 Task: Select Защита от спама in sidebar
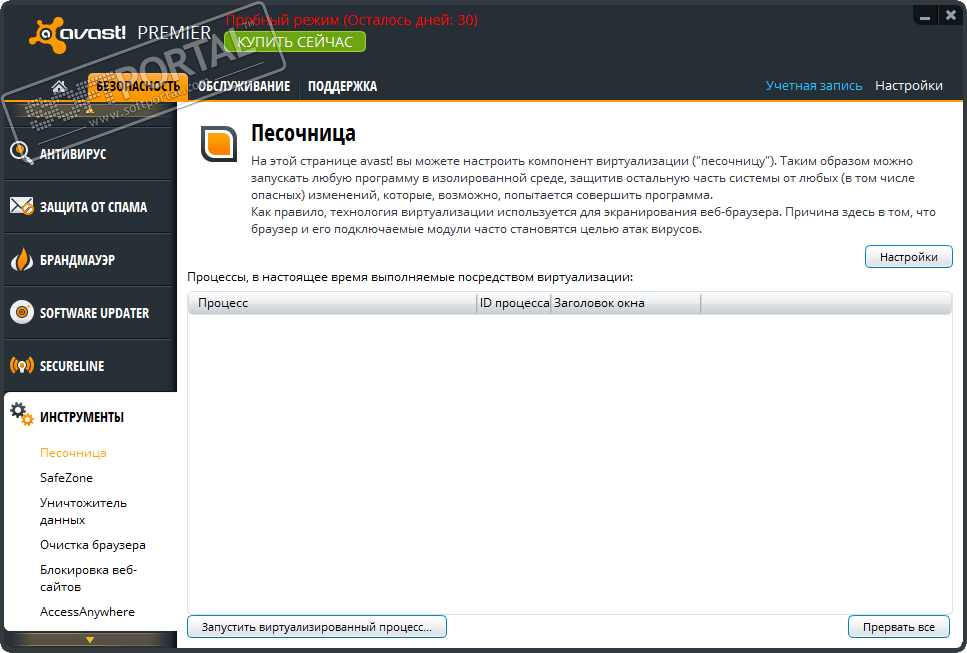pos(90,207)
